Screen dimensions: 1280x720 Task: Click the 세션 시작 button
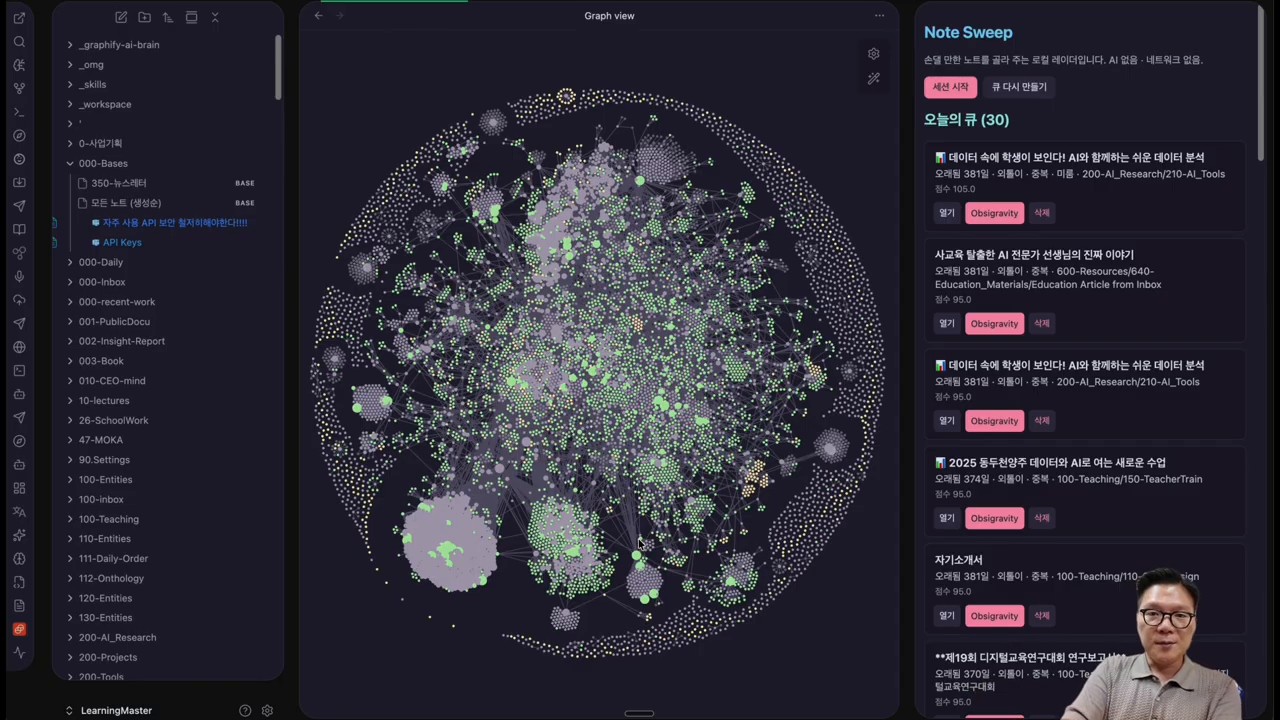pos(950,87)
